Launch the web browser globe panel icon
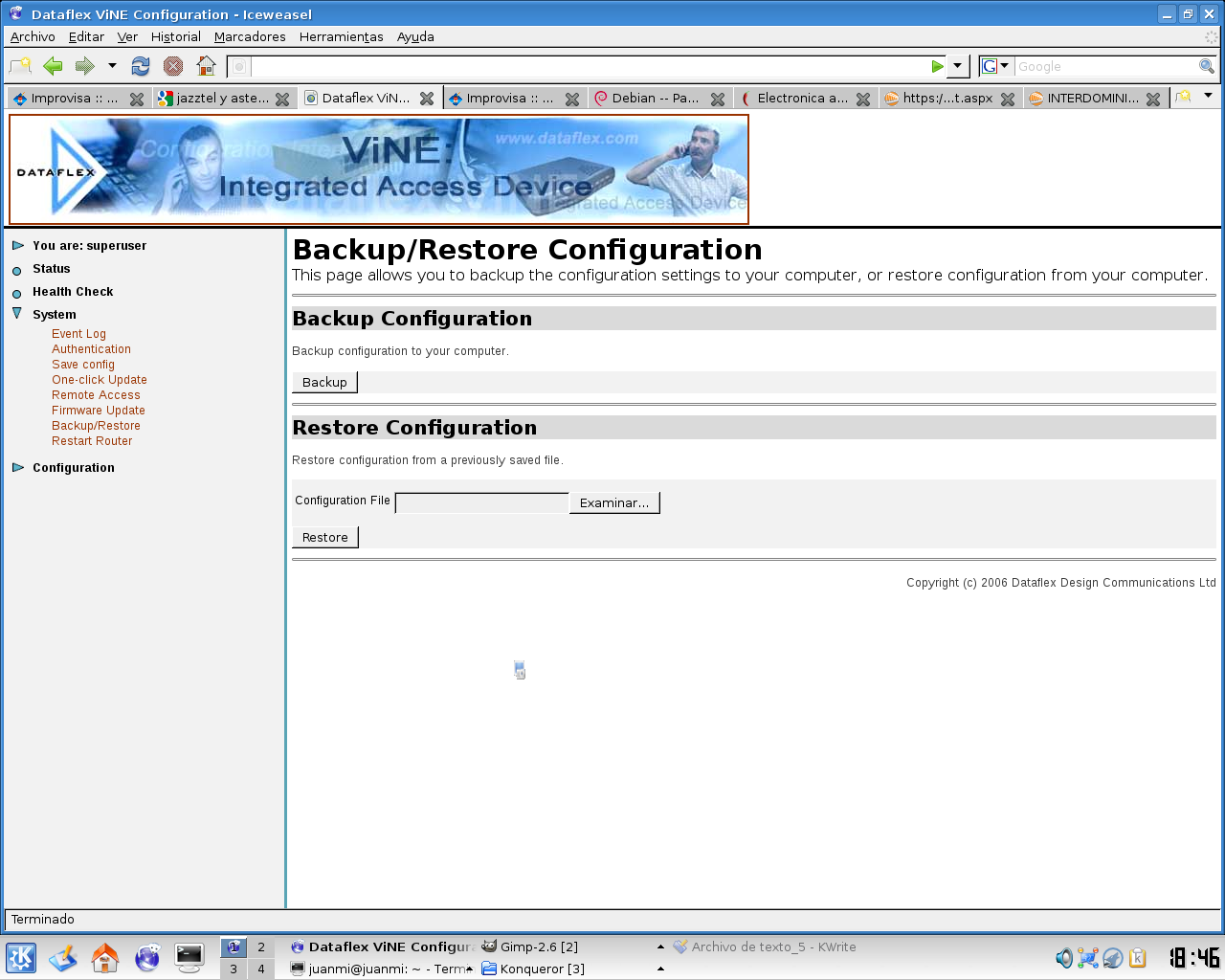 click(x=147, y=958)
